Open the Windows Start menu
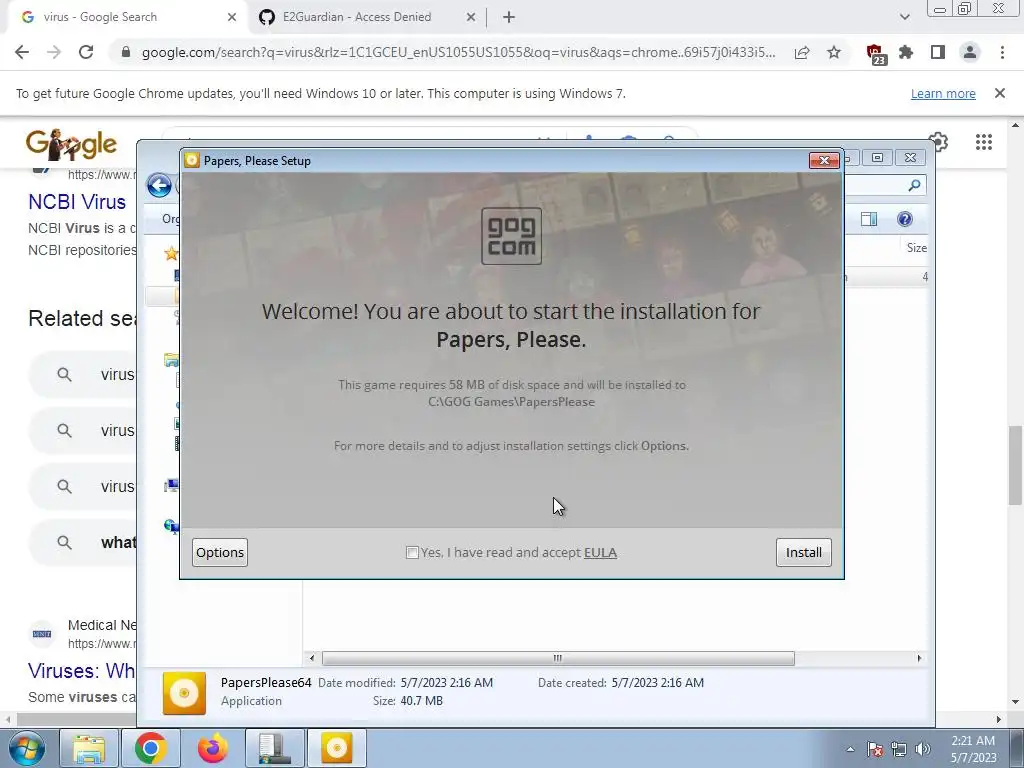 click(25, 748)
